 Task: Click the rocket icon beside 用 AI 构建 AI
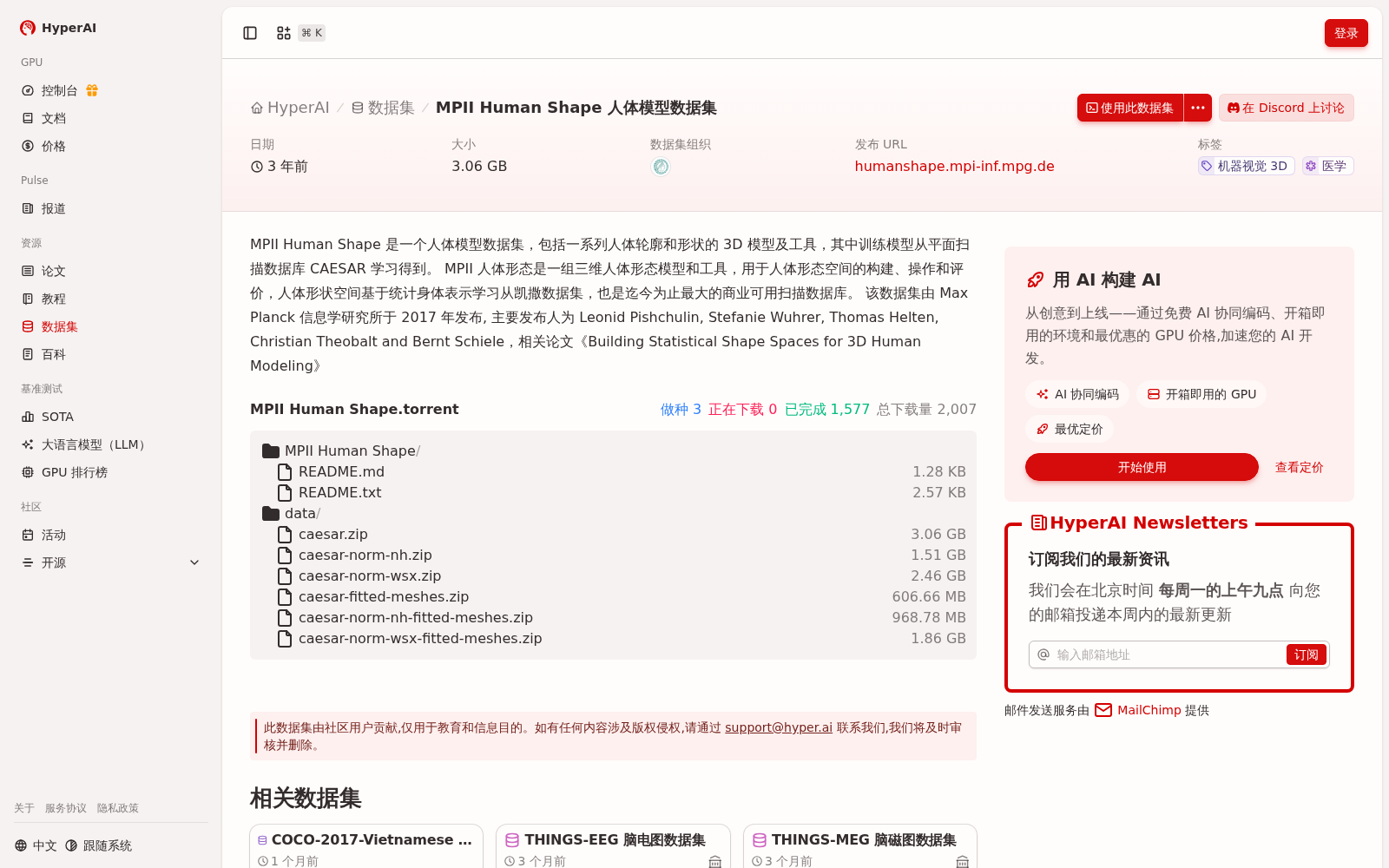[x=1035, y=279]
